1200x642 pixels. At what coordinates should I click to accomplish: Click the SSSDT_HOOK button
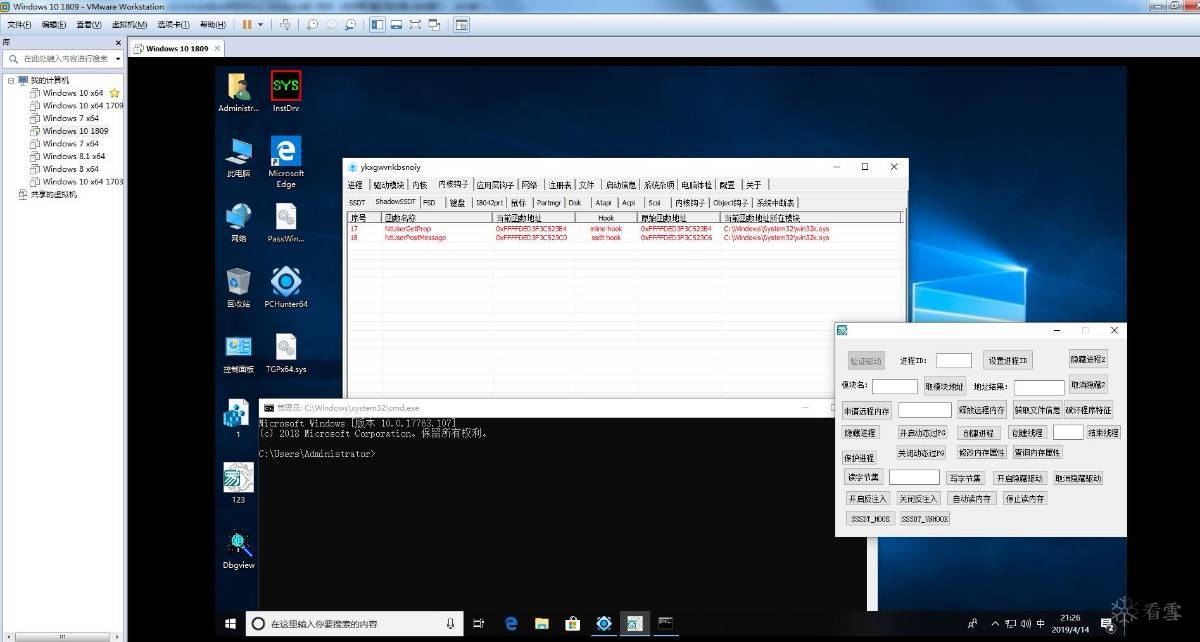pos(869,519)
